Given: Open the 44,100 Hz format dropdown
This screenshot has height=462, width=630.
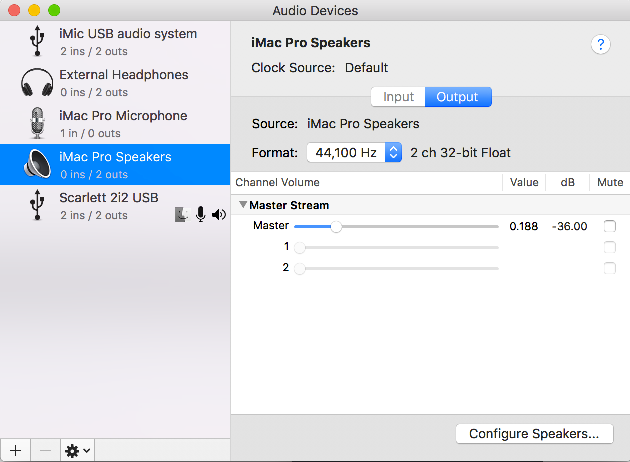Looking at the screenshot, I should (354, 153).
